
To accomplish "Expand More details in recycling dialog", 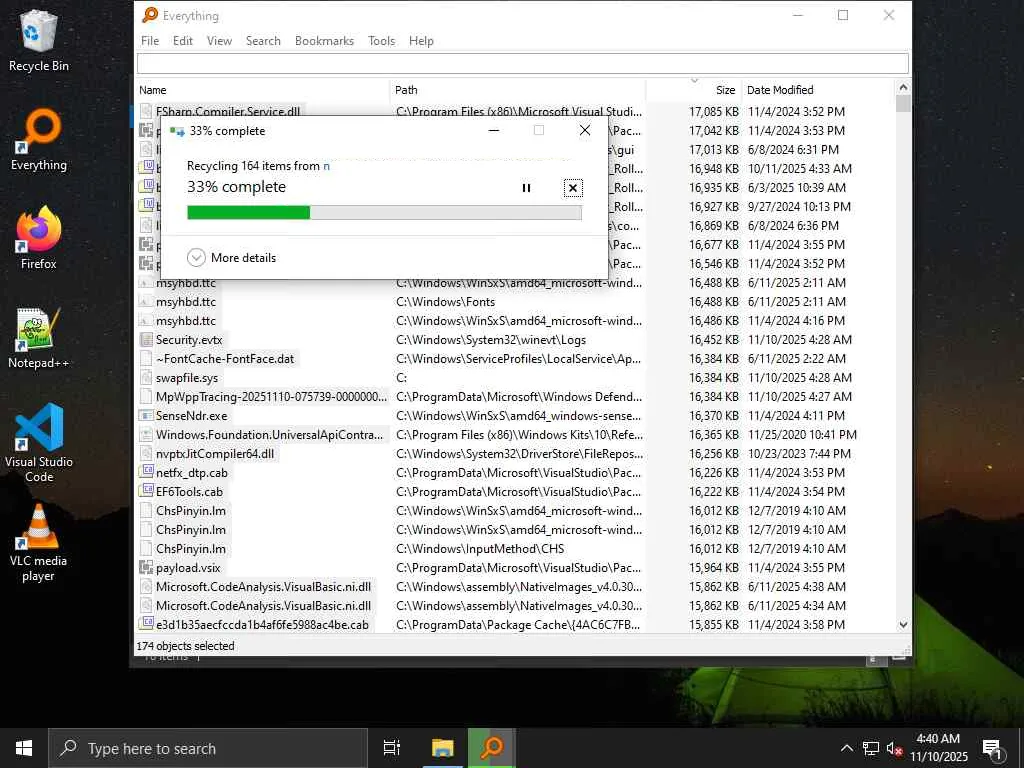I will (232, 257).
